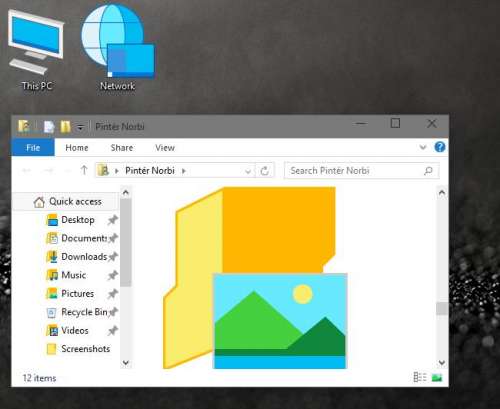This screenshot has height=409, width=500.
Task: Switch to the Share ribbon tab
Action: click(x=122, y=148)
